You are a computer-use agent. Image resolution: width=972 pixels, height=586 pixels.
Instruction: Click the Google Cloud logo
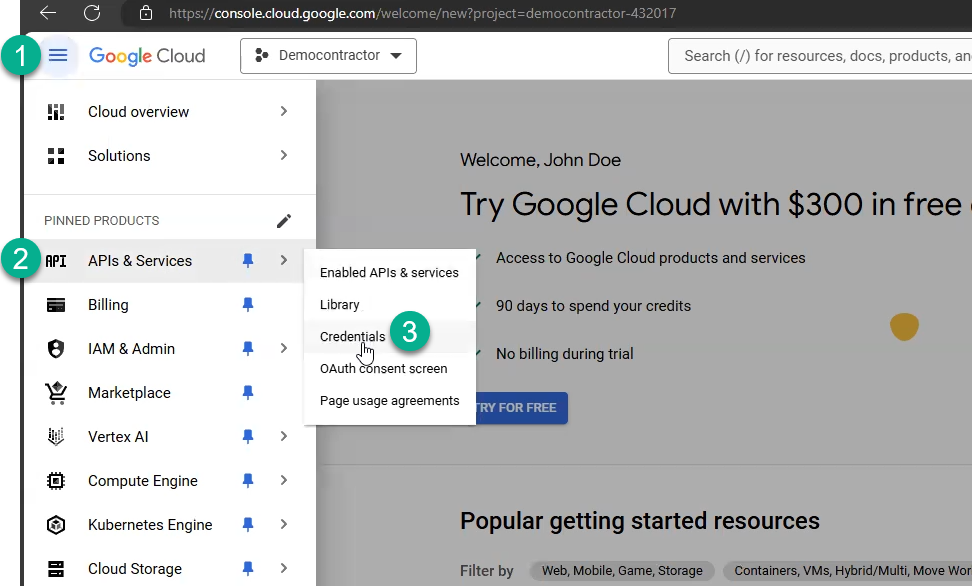point(147,56)
